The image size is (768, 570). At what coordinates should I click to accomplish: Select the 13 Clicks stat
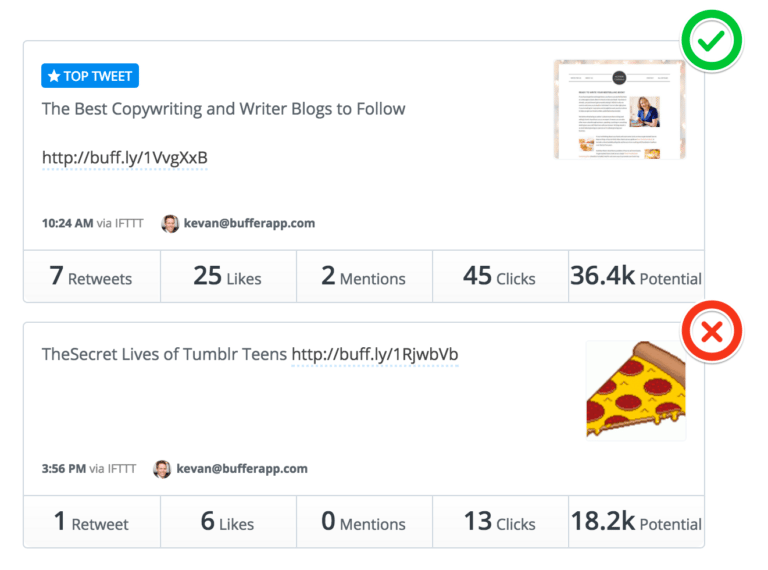[x=500, y=521]
